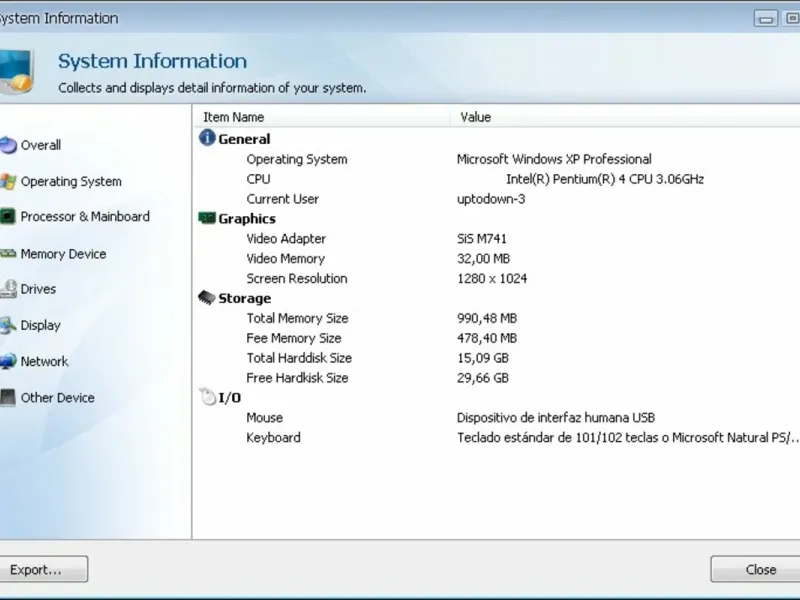View the Other Device section
The height and width of the screenshot is (600, 800).
tap(58, 398)
